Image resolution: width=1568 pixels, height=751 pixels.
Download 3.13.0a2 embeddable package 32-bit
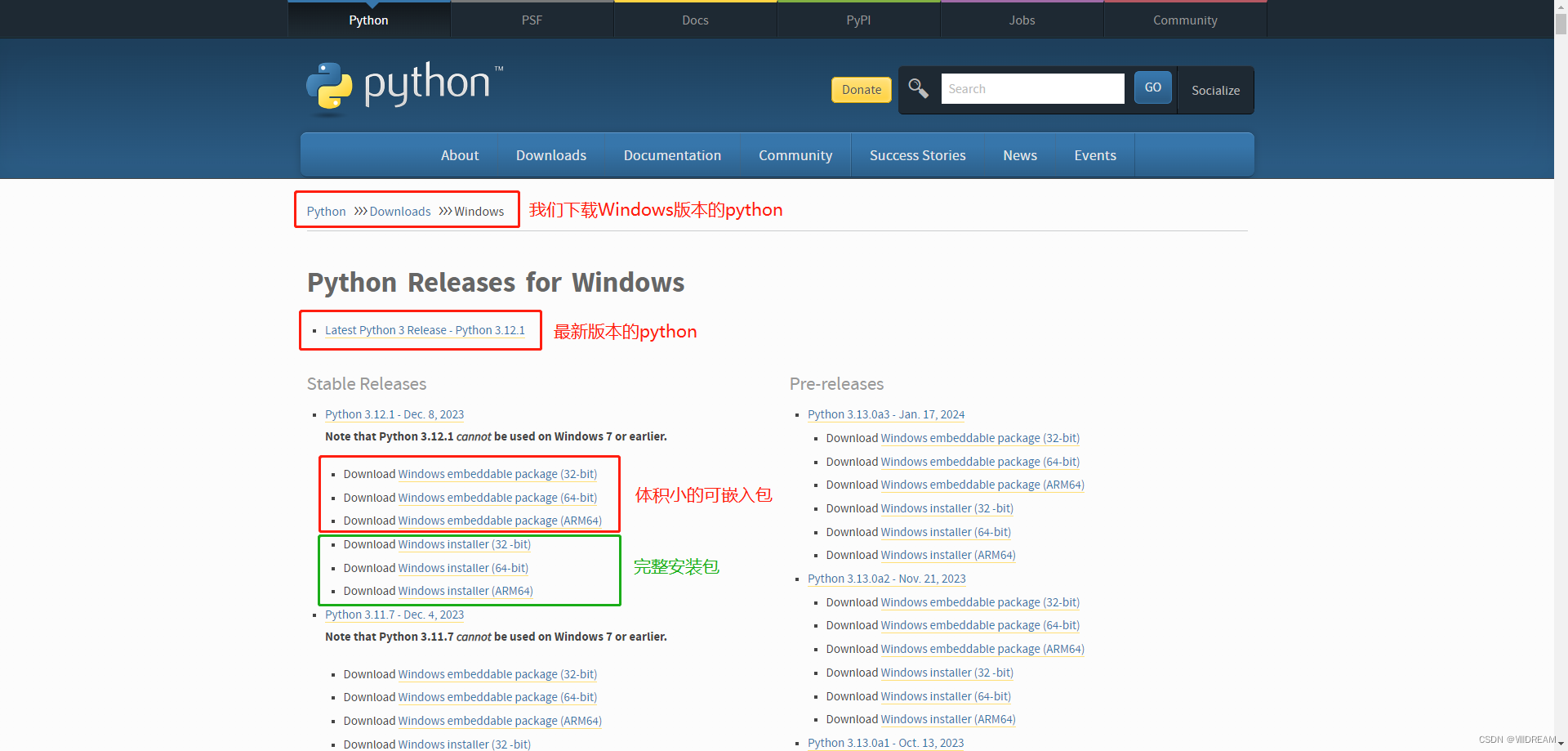pos(980,602)
